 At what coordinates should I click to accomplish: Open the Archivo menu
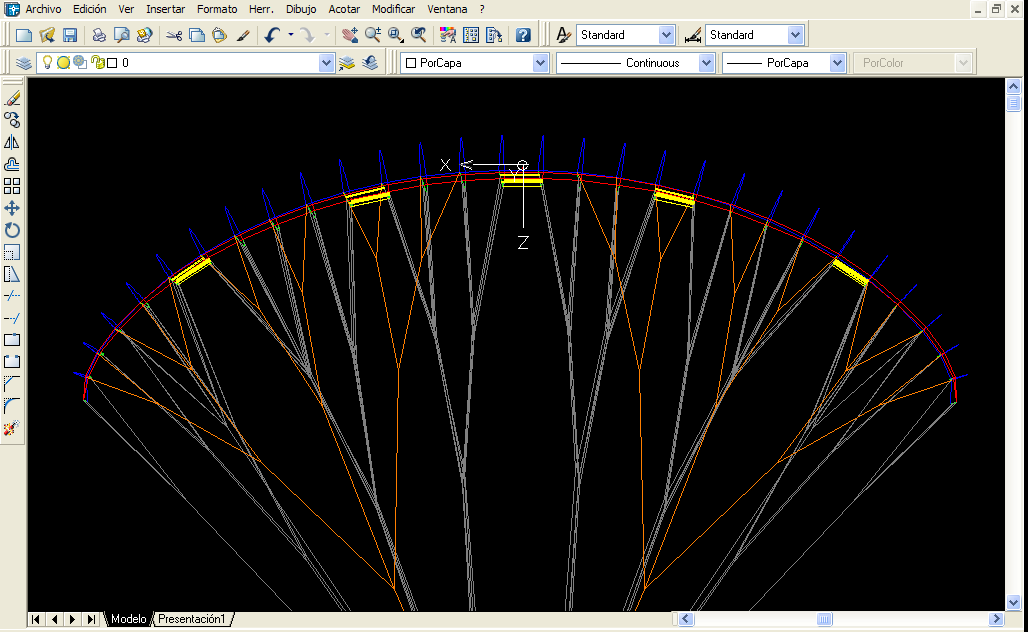pos(43,9)
